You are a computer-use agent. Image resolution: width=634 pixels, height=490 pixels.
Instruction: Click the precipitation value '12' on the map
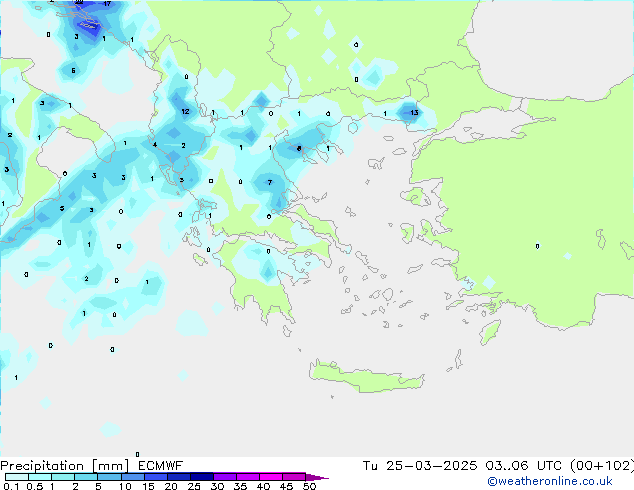(185, 111)
